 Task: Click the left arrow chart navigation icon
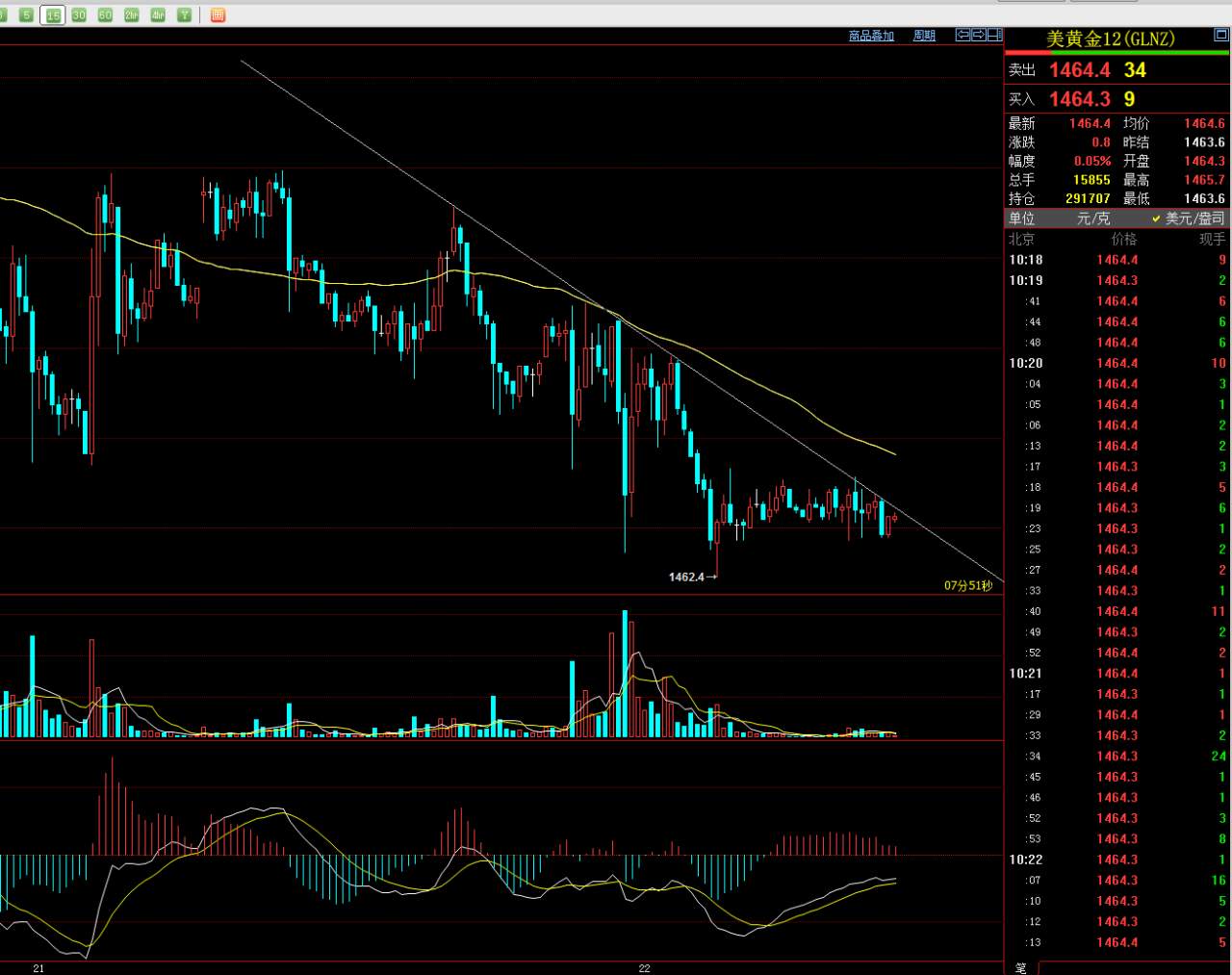coord(962,36)
